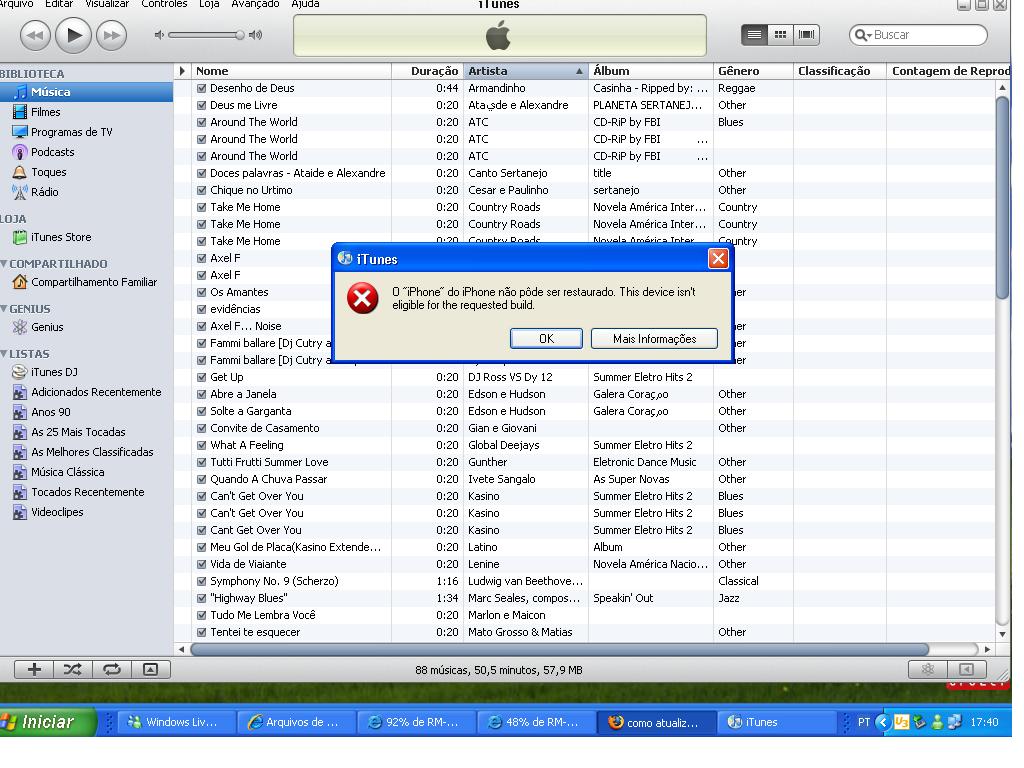Toggle repeat mode
The width and height of the screenshot is (1024, 768).
(x=112, y=669)
